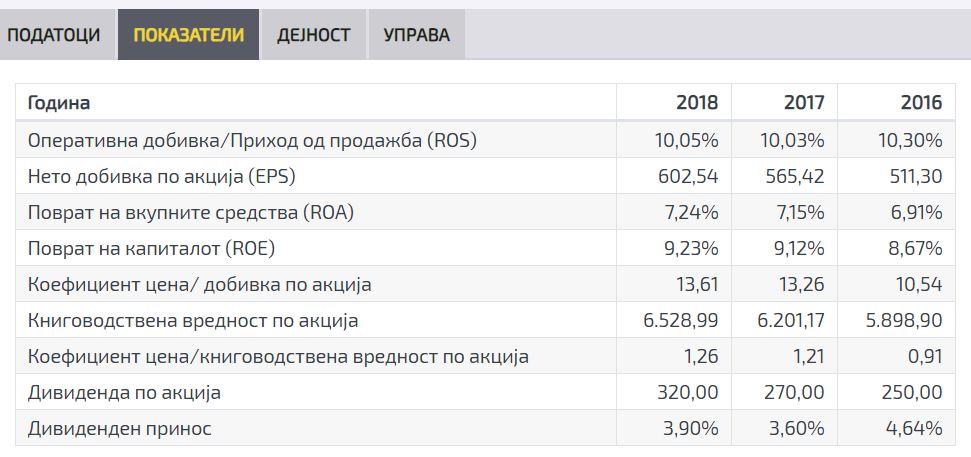This screenshot has width=971, height=457.
Task: Click the 2016 column header
Action: pyautogui.click(x=921, y=103)
